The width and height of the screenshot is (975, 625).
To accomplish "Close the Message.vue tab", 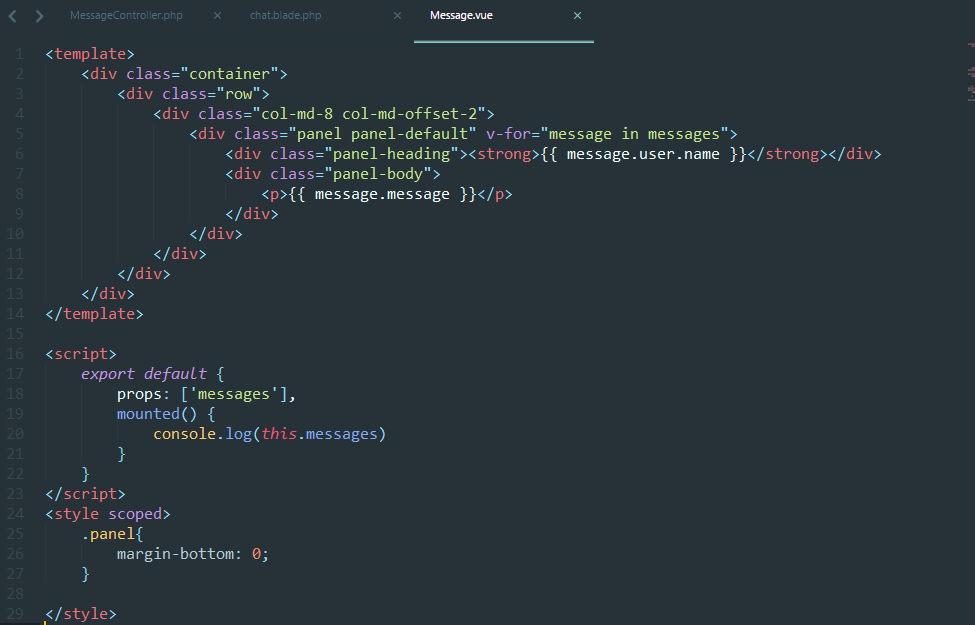I will pos(577,16).
